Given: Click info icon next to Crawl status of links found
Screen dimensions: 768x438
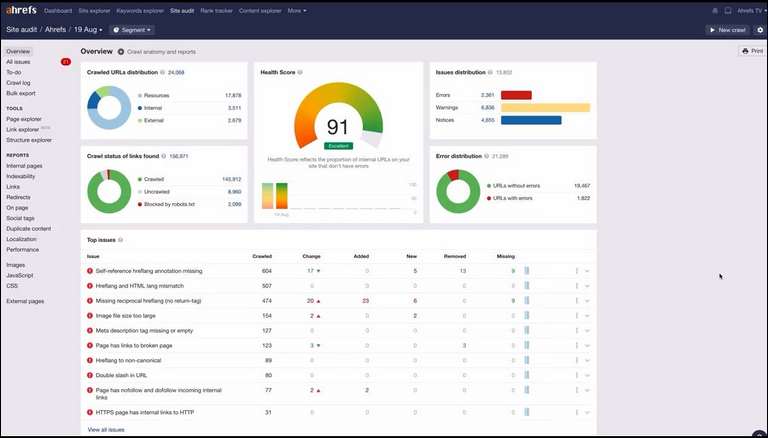Looking at the screenshot, I should tap(164, 156).
